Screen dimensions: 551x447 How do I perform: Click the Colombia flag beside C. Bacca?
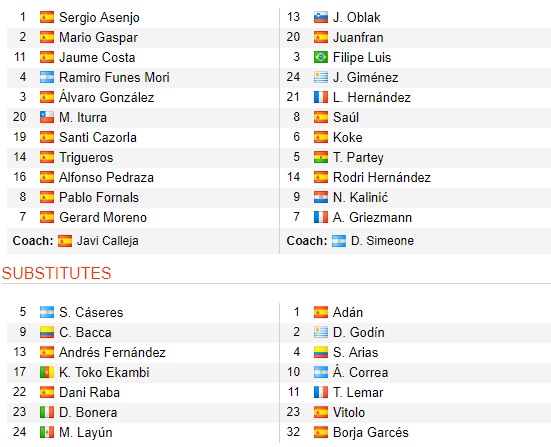pyautogui.click(x=47, y=332)
